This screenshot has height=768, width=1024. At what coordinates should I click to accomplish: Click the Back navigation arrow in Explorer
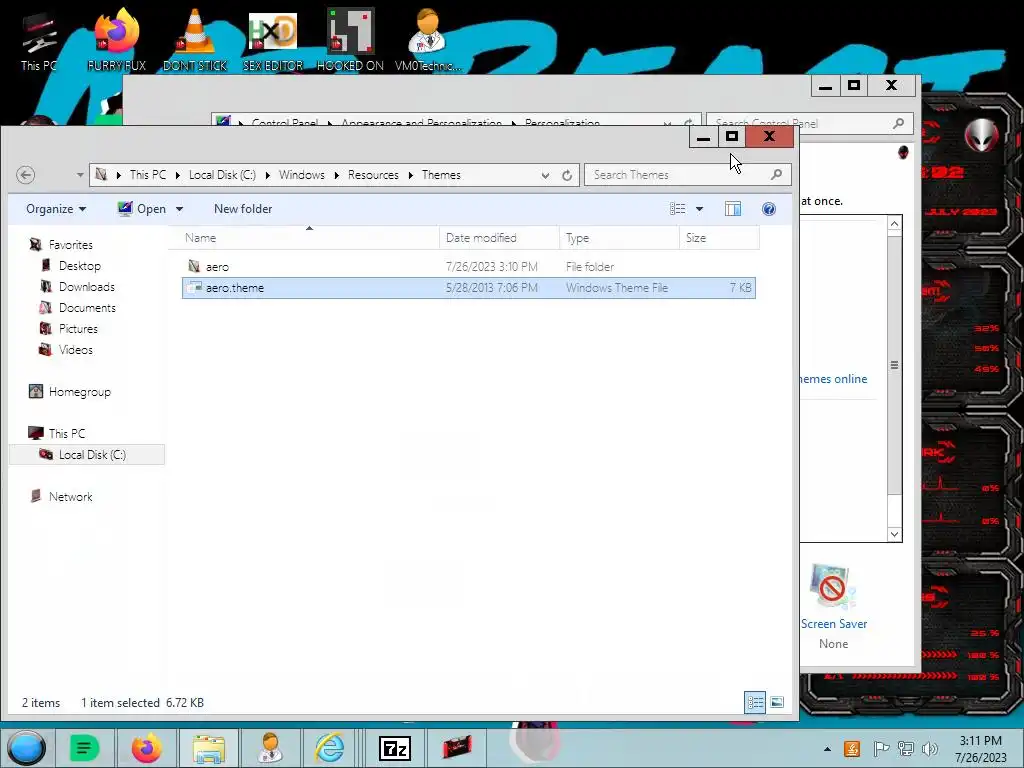(x=25, y=174)
